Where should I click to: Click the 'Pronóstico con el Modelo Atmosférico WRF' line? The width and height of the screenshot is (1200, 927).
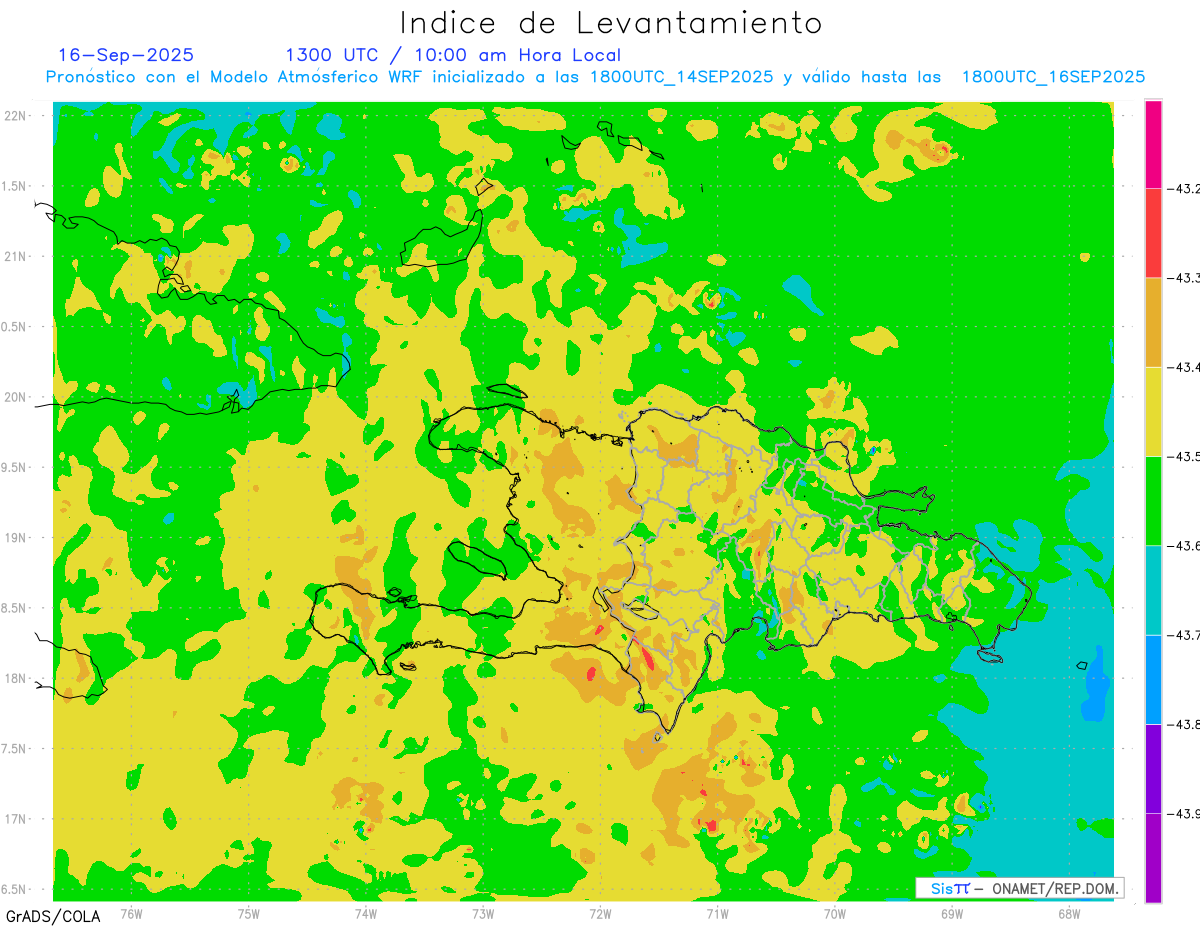click(x=595, y=77)
